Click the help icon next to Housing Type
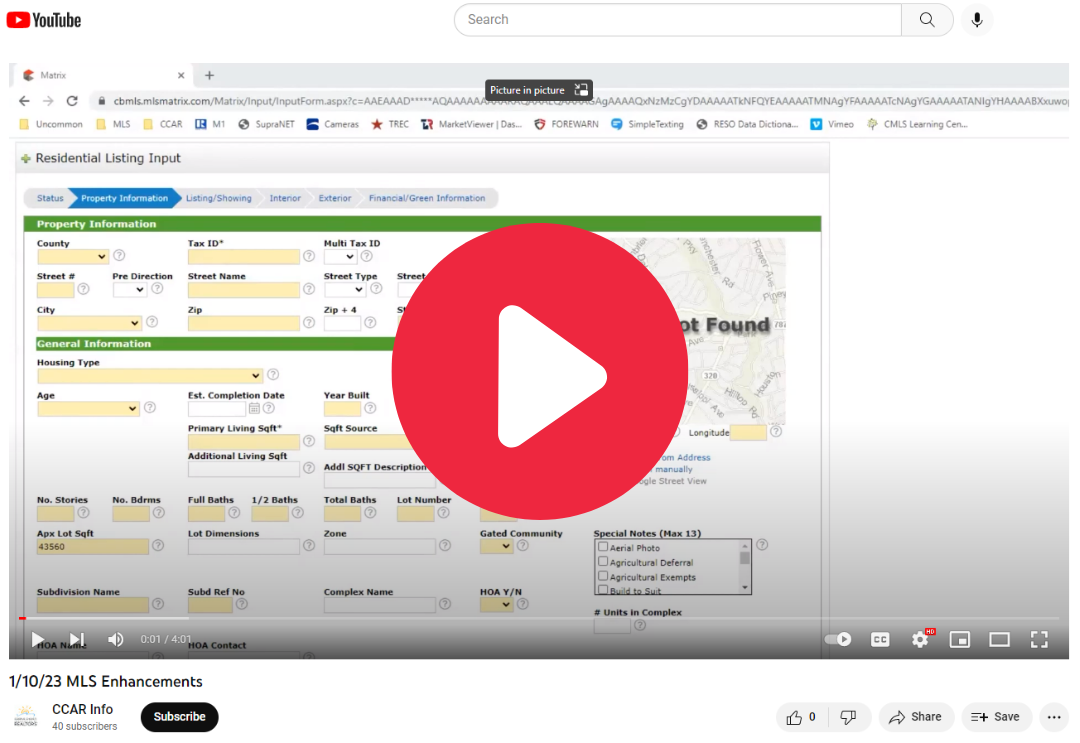Image resolution: width=1080 pixels, height=743 pixels. tap(273, 375)
